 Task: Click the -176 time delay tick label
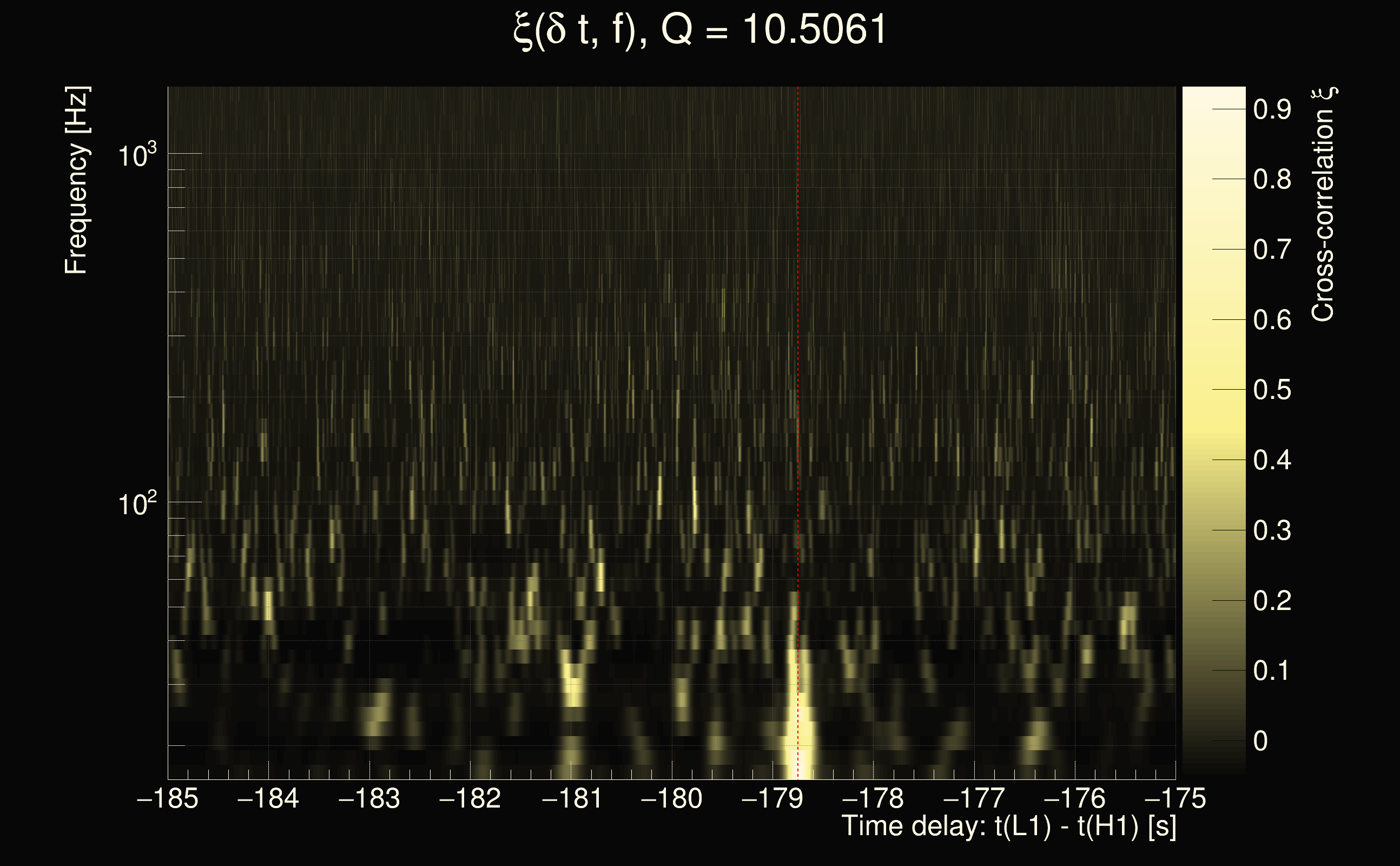click(1074, 798)
